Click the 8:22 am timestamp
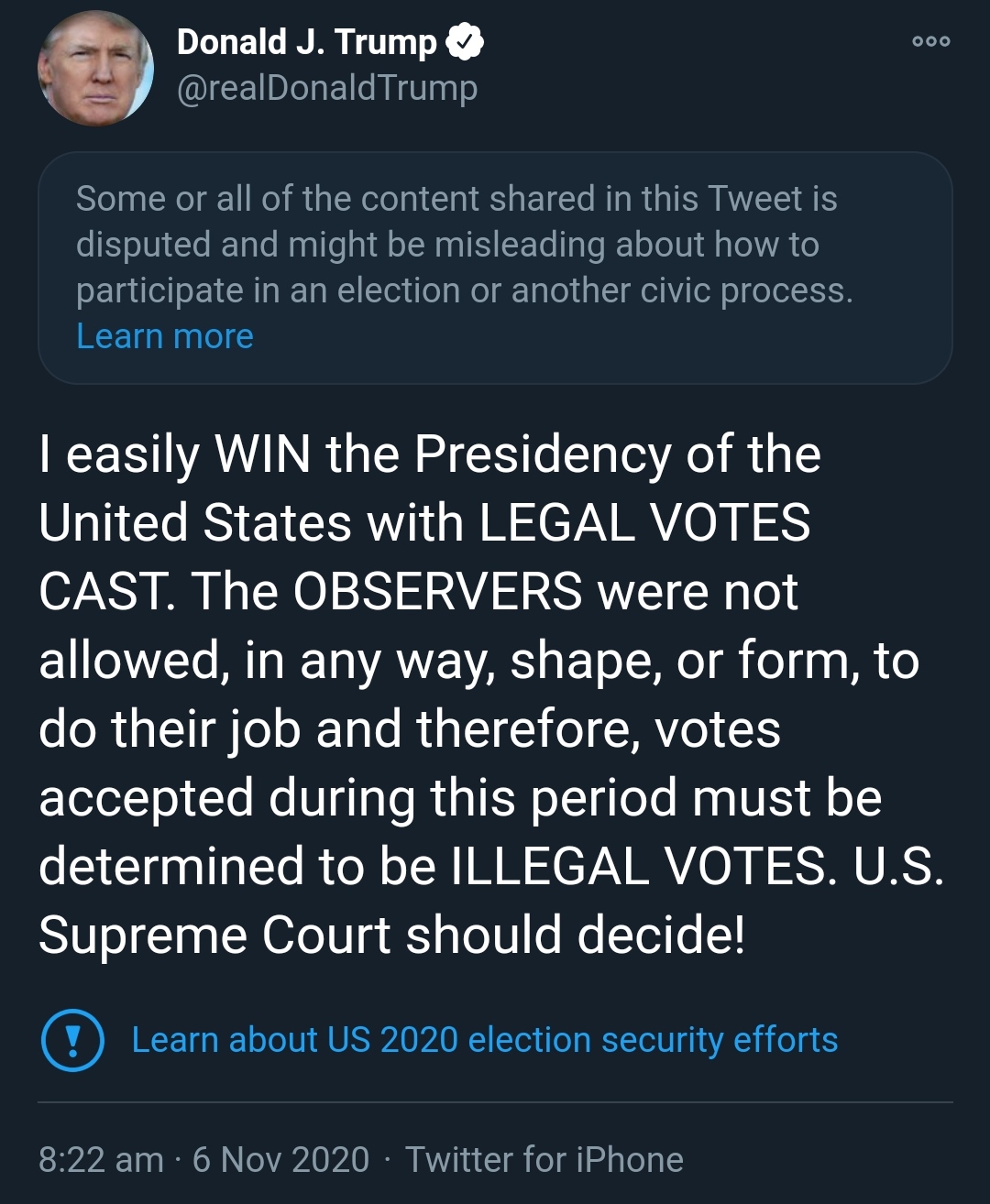This screenshot has height=1204, width=990. pyautogui.click(x=101, y=1159)
